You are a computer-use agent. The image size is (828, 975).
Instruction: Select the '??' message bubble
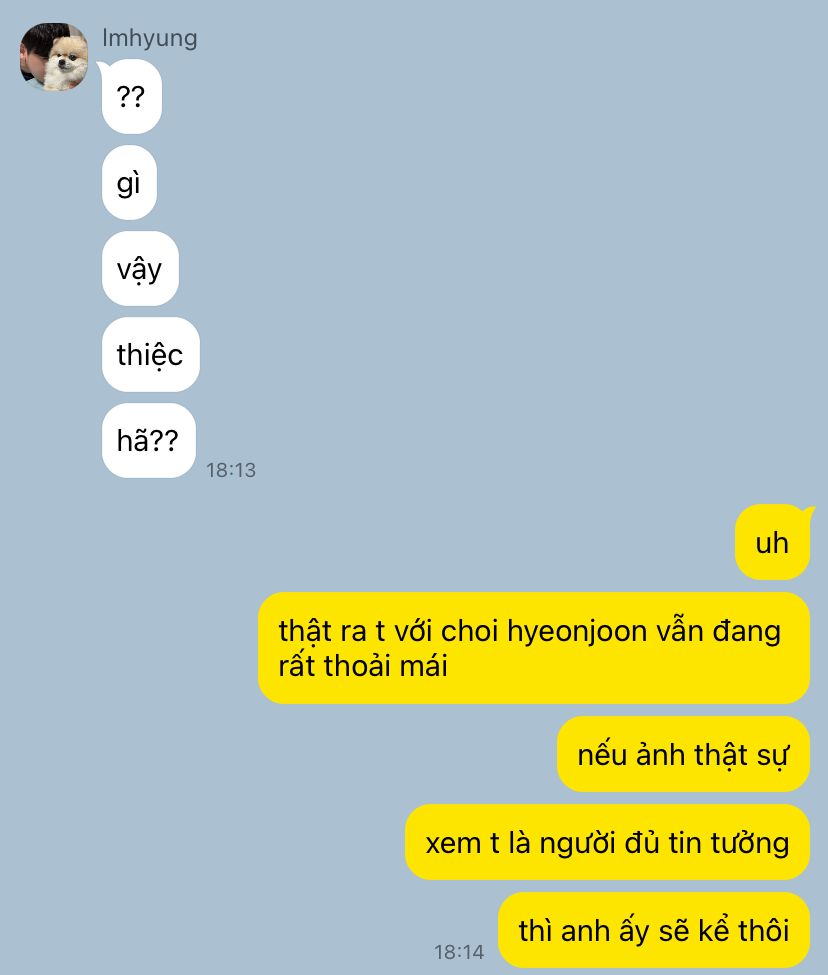(x=131, y=96)
